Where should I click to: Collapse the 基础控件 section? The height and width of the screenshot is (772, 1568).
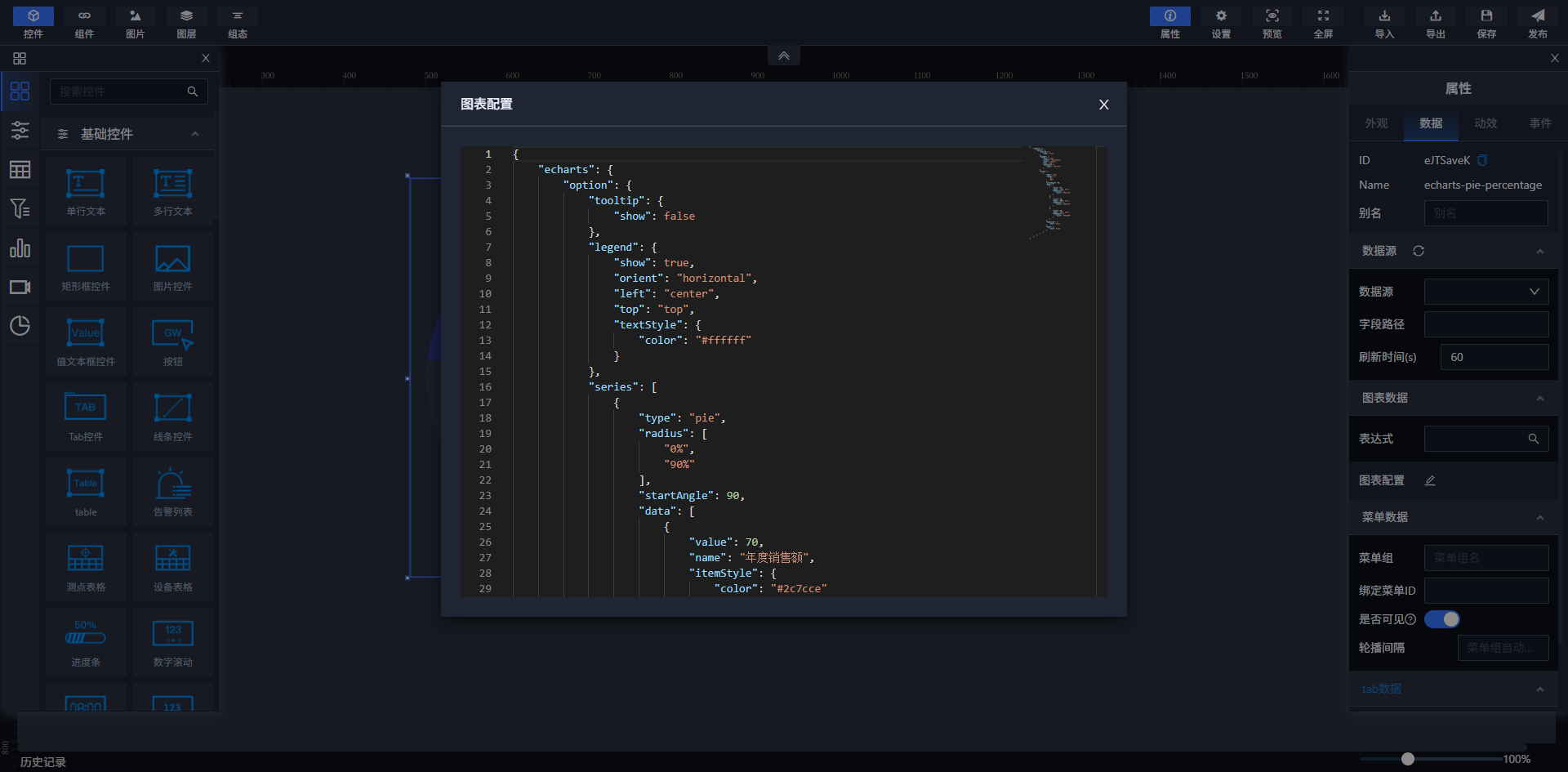tap(195, 134)
